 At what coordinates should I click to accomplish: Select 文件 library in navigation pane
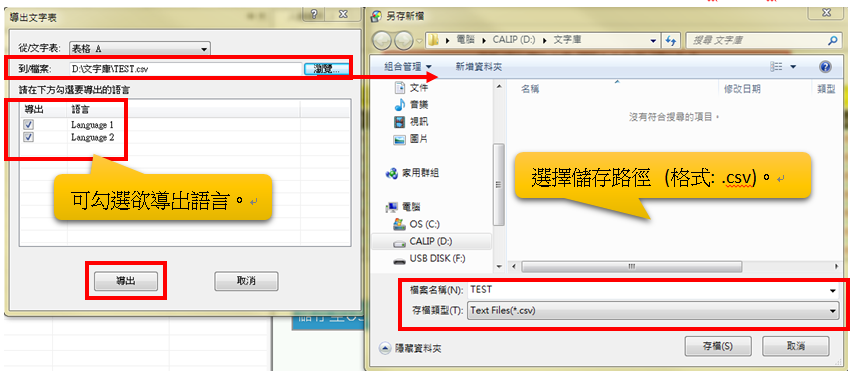click(413, 88)
